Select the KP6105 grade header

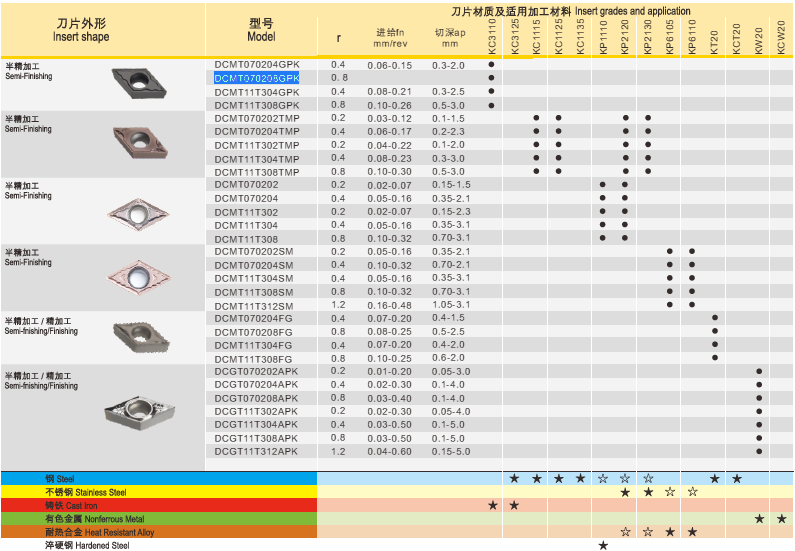670,36
